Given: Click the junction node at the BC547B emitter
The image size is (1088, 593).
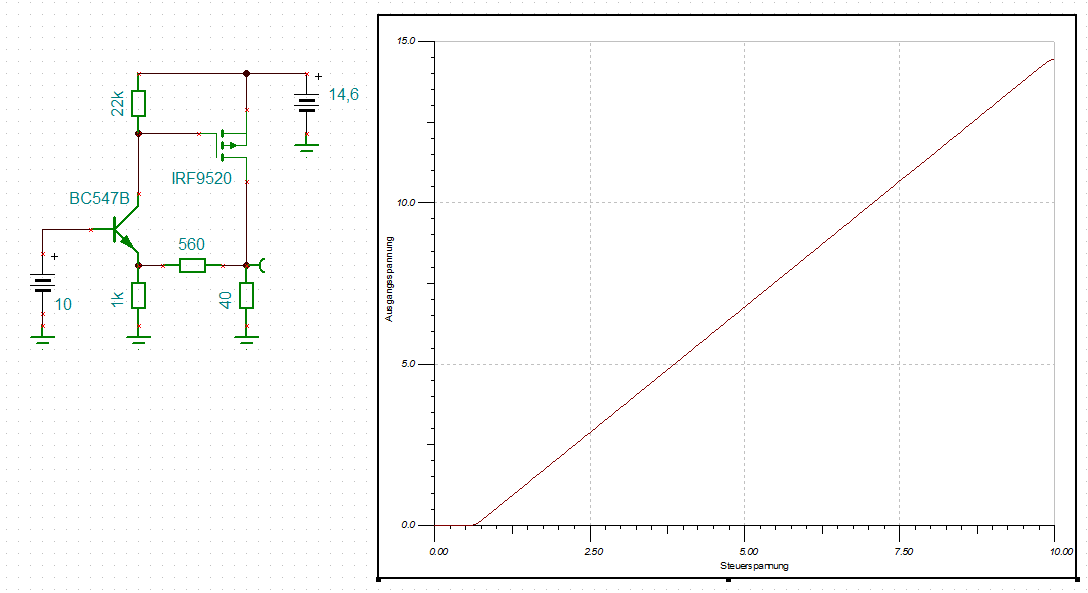Looking at the screenshot, I should pos(139,265).
